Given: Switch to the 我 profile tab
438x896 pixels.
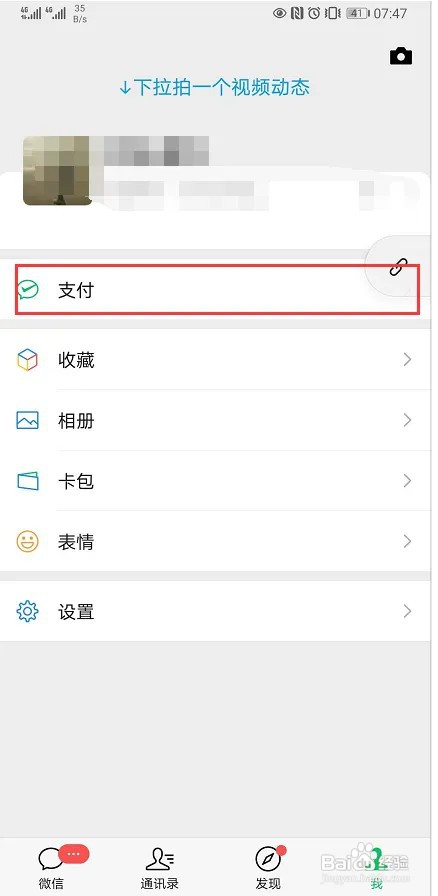Looking at the screenshot, I should (x=376, y=867).
